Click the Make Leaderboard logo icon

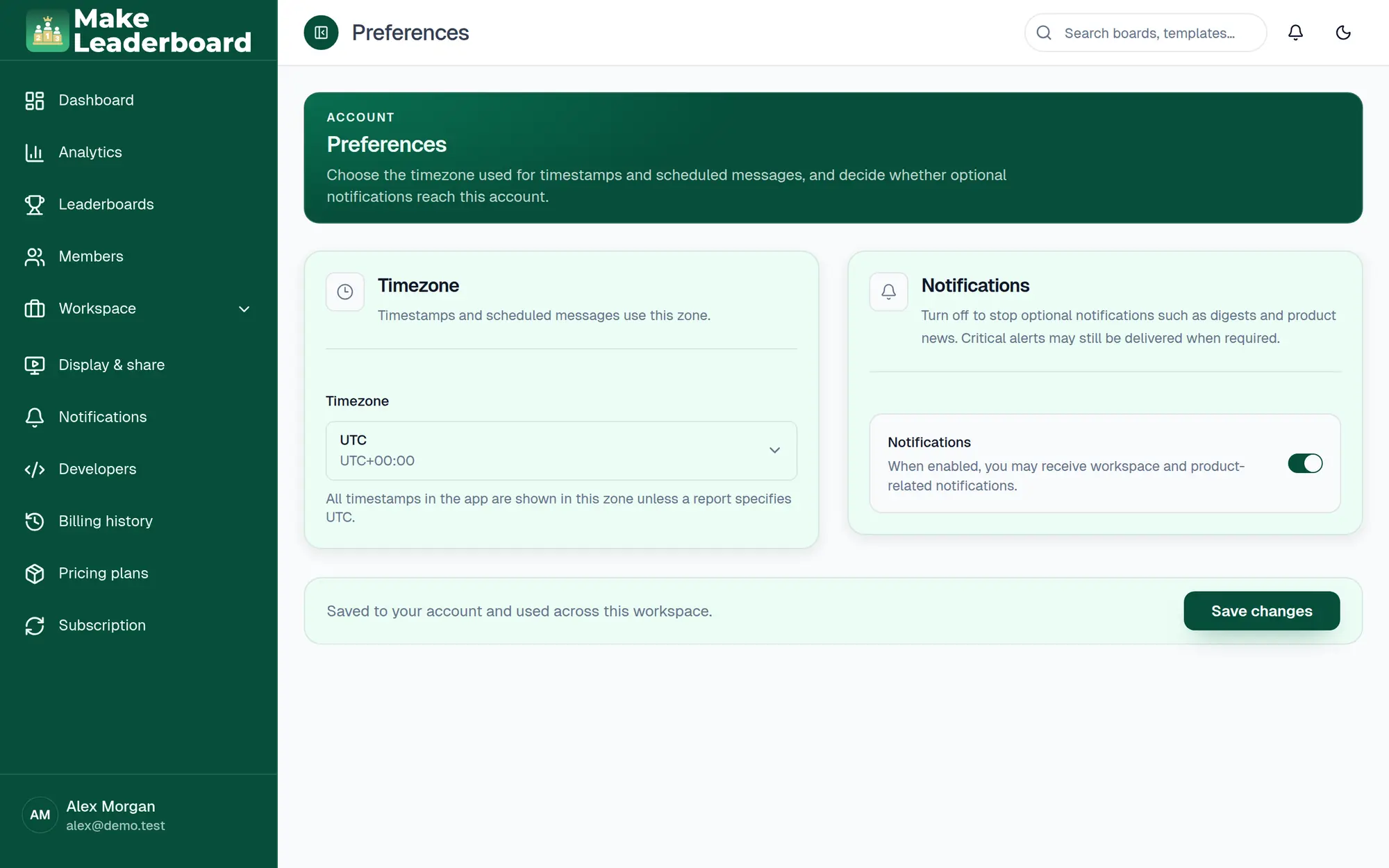point(47,31)
